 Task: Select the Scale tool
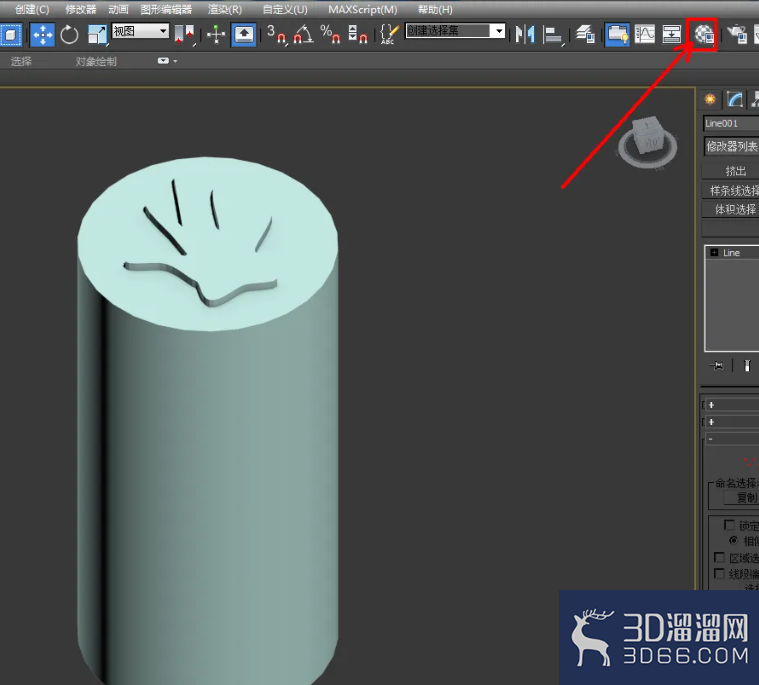point(97,35)
